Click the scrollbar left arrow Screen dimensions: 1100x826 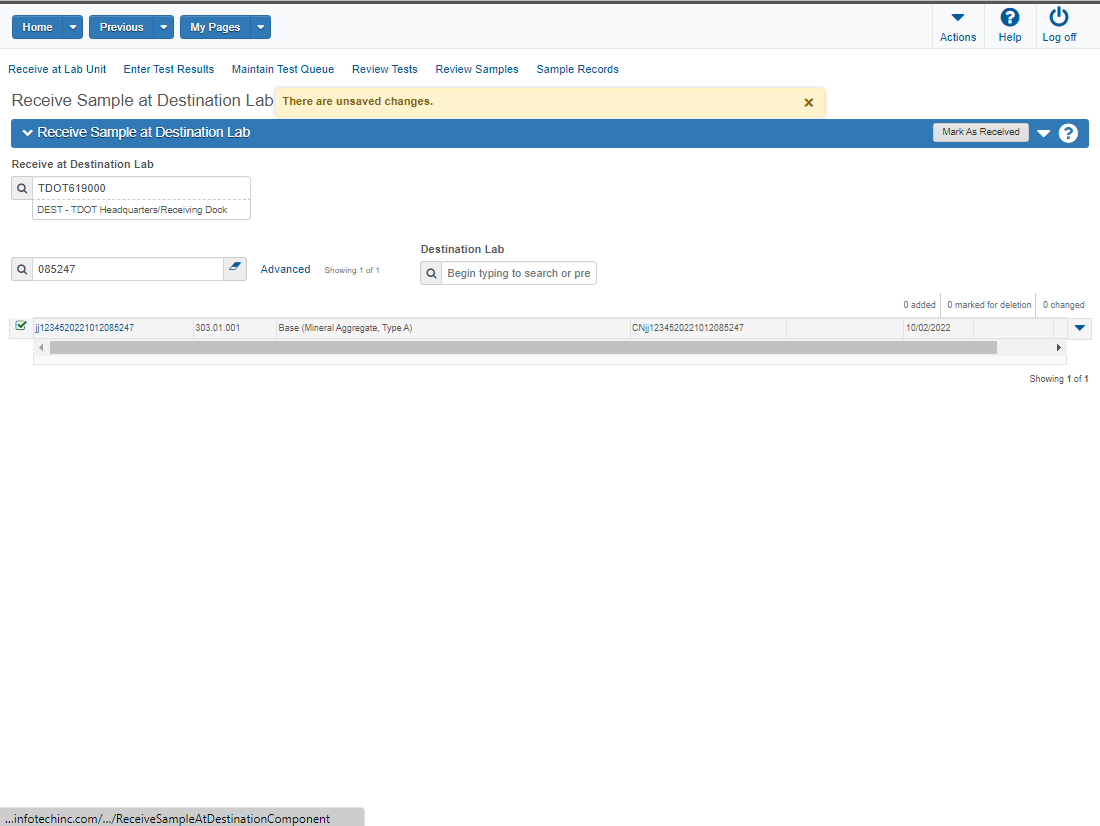point(41,347)
